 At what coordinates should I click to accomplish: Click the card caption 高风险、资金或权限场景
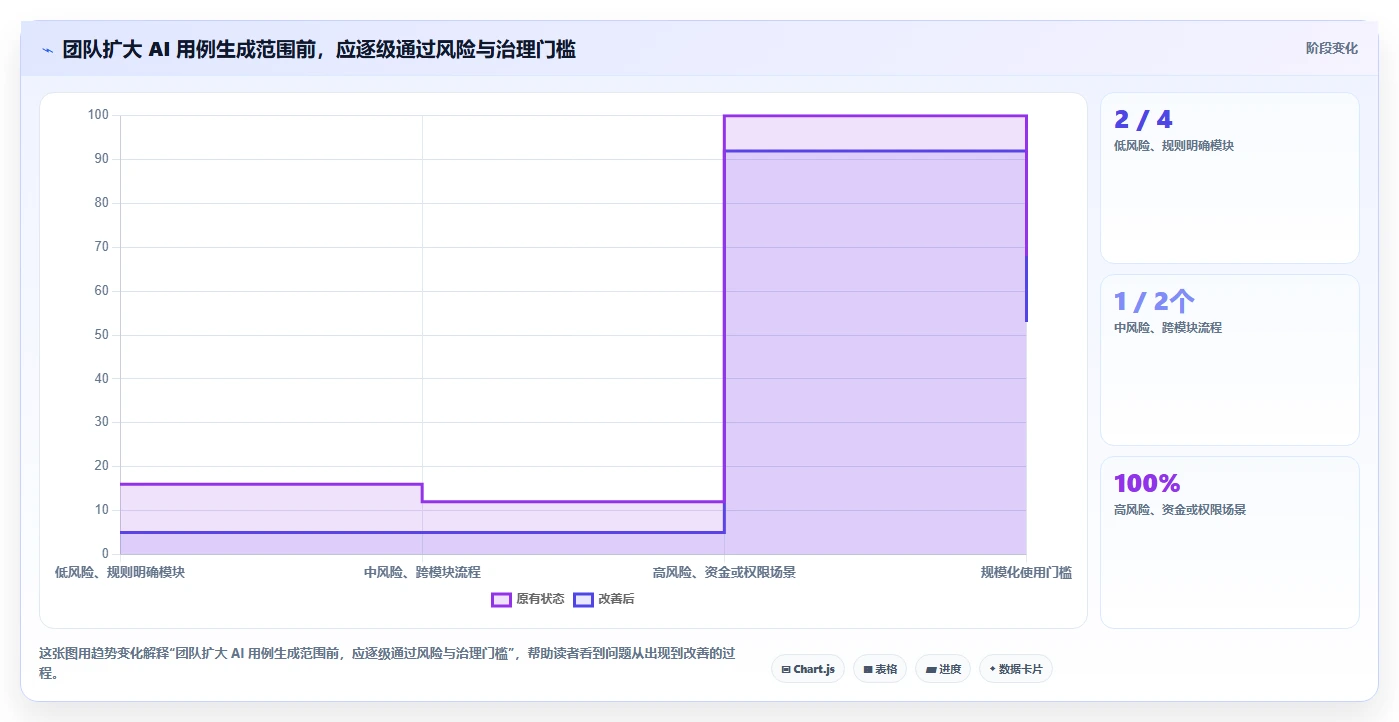point(1180,510)
